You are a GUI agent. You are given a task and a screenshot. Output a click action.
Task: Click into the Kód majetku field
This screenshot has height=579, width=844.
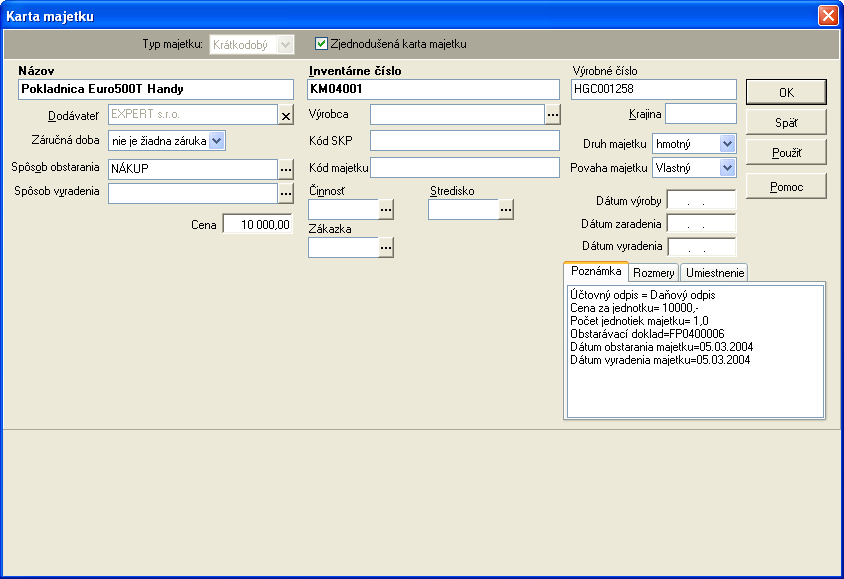pos(465,167)
